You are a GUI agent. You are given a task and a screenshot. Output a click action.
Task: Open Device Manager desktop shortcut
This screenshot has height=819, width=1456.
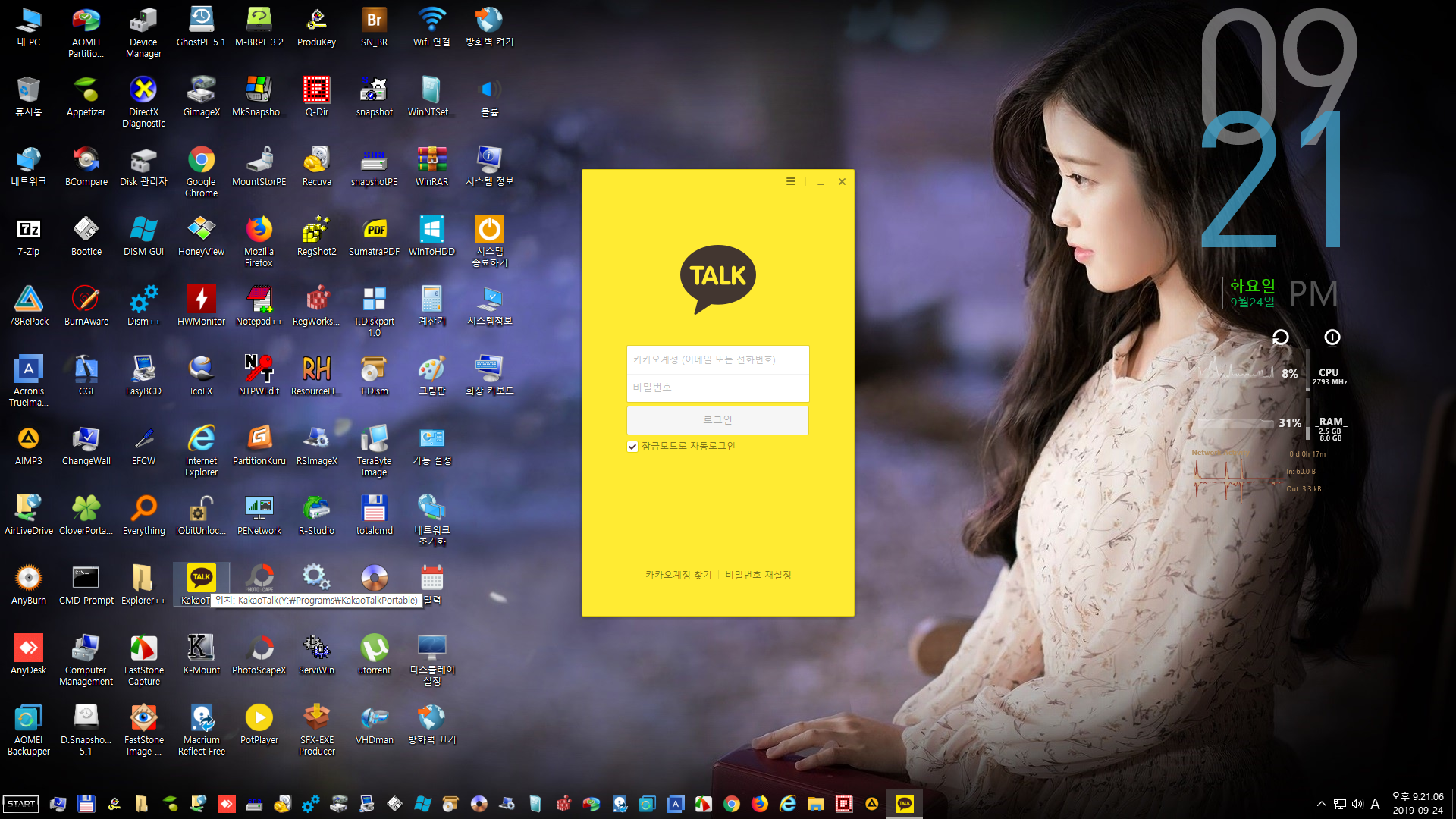tap(143, 32)
